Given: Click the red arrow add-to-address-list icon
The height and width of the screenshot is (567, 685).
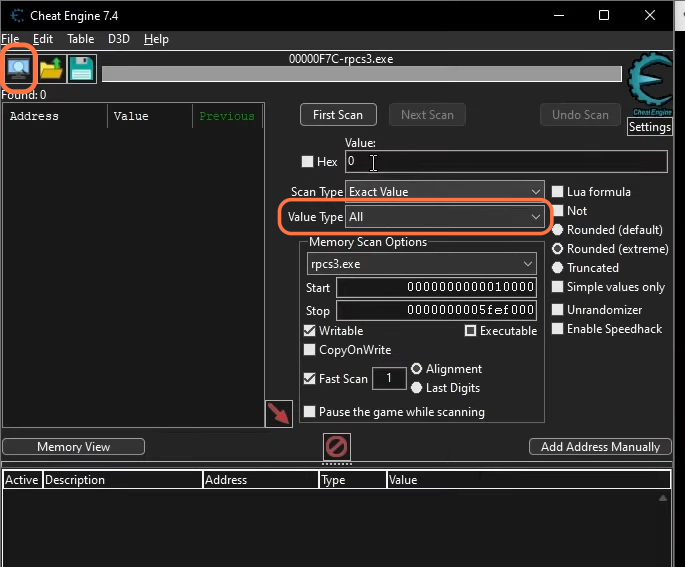Looking at the screenshot, I should (279, 414).
